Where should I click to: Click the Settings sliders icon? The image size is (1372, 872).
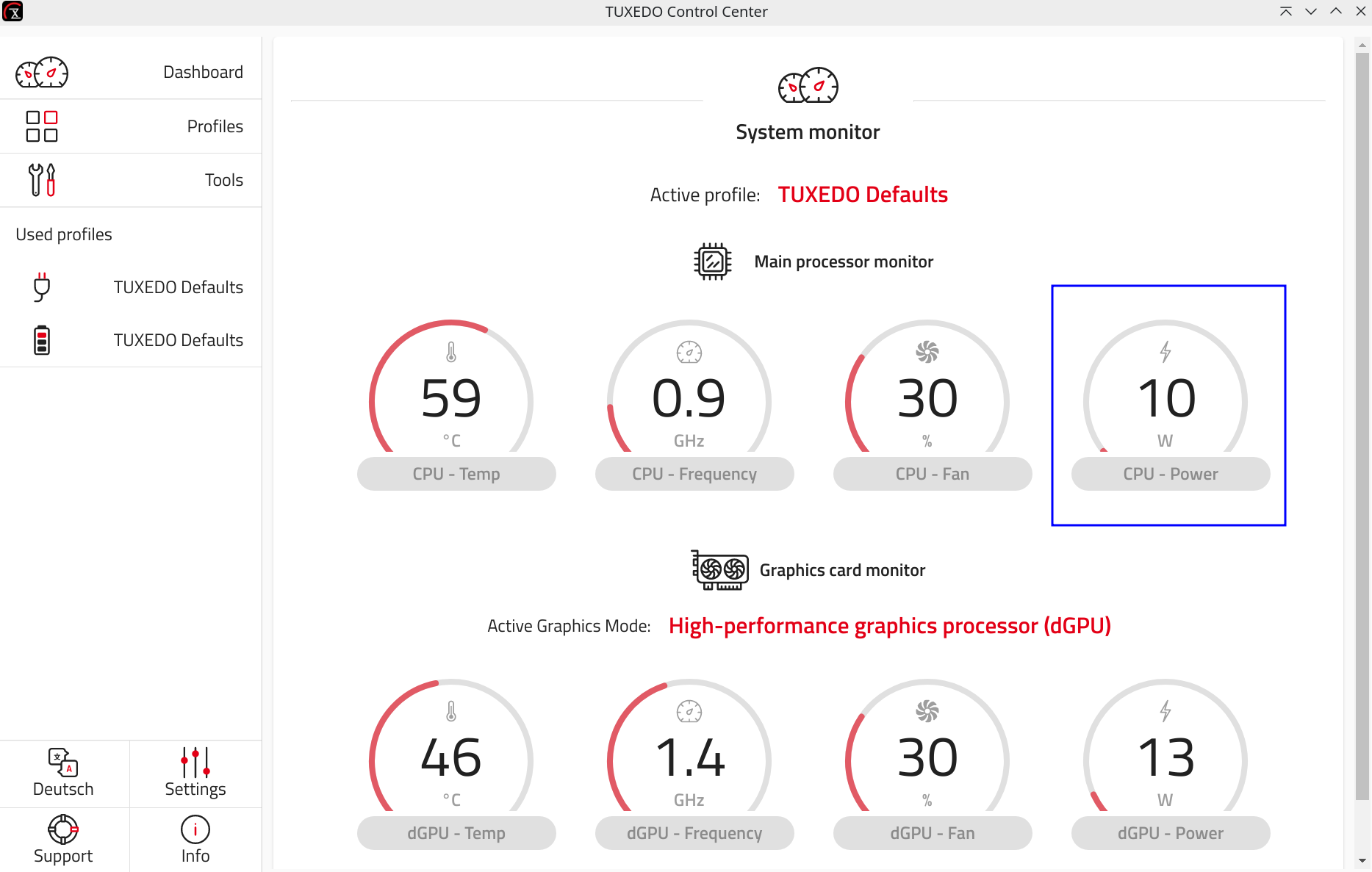click(195, 762)
